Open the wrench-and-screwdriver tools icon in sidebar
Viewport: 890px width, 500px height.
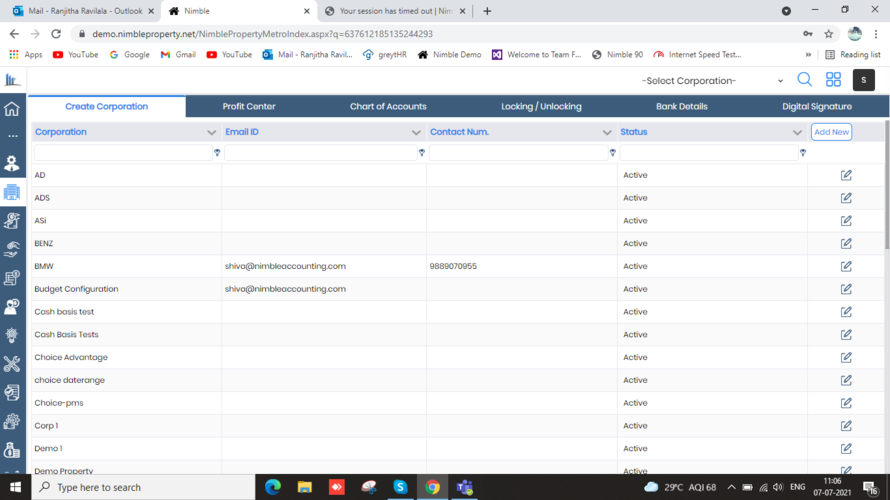pos(12,364)
